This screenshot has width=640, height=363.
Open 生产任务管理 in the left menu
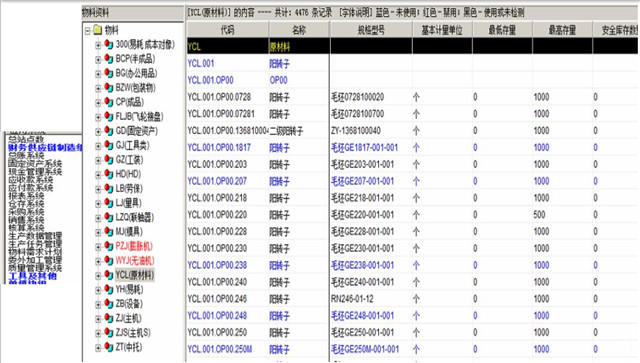point(35,244)
